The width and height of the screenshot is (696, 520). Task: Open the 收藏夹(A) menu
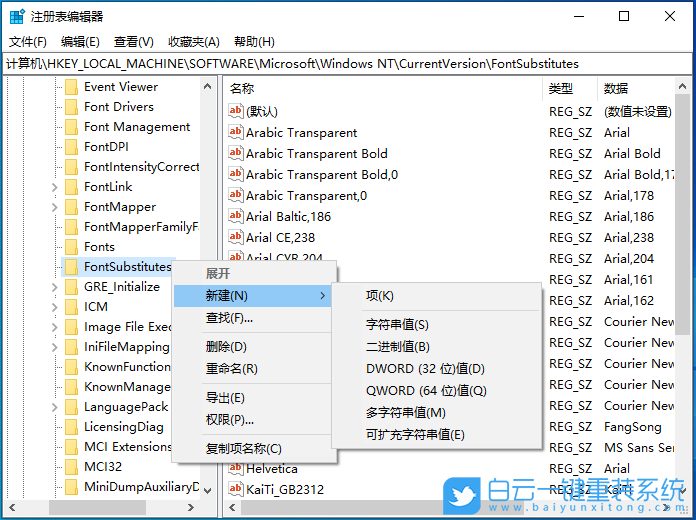click(193, 42)
